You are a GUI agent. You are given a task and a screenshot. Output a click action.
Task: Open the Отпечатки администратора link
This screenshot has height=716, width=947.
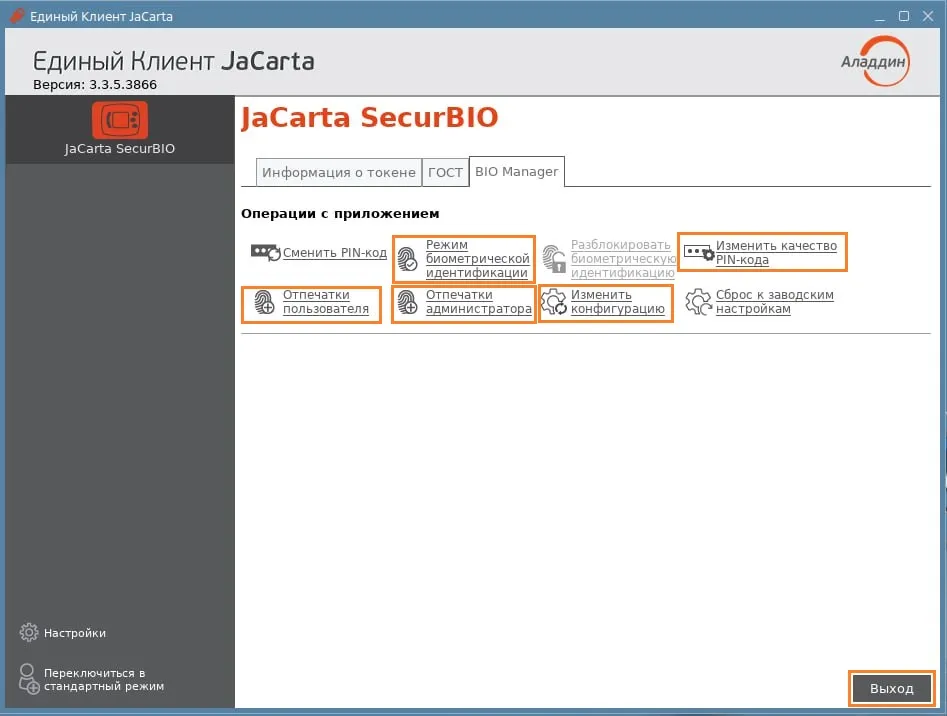(479, 302)
